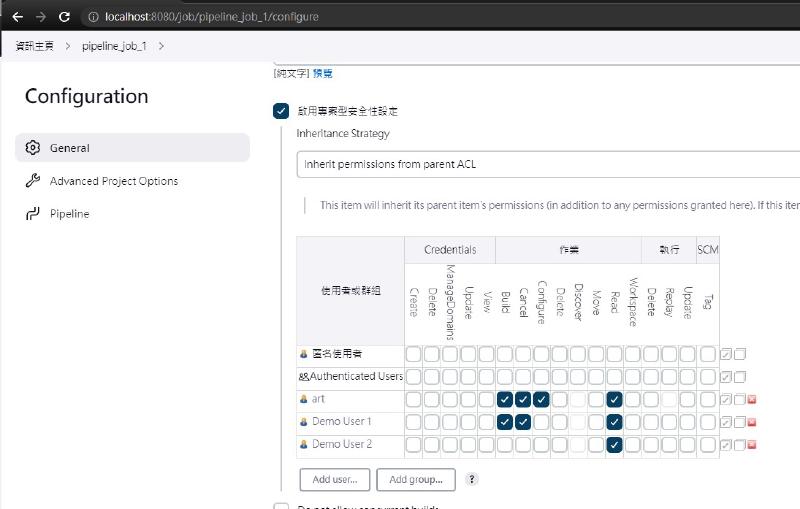The height and width of the screenshot is (509, 800).
Task: Unselect all permissions for Demo User 2
Action: pyautogui.click(x=740, y=445)
